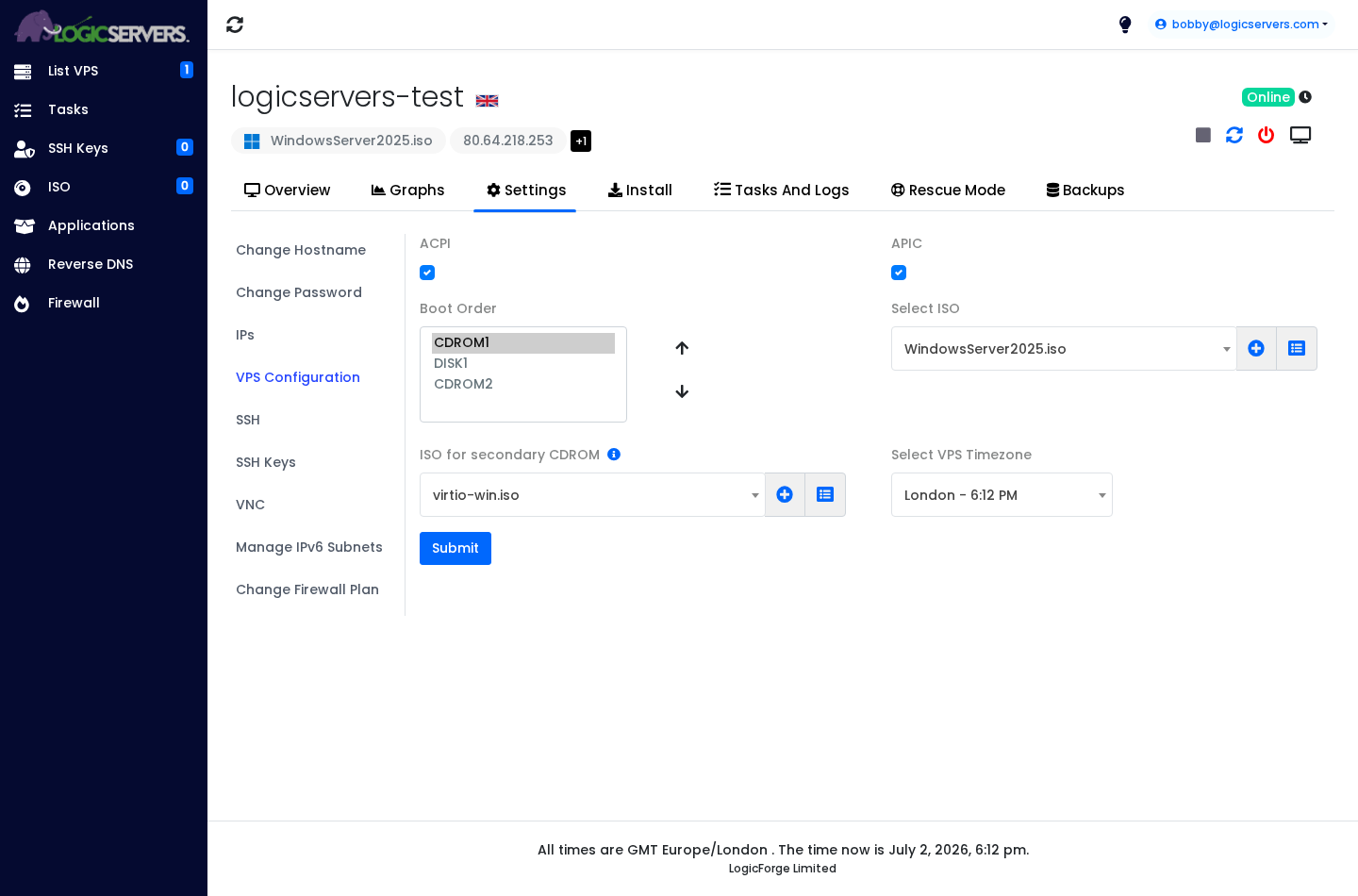
Task: Open SSH Keys settings section
Action: point(266,462)
